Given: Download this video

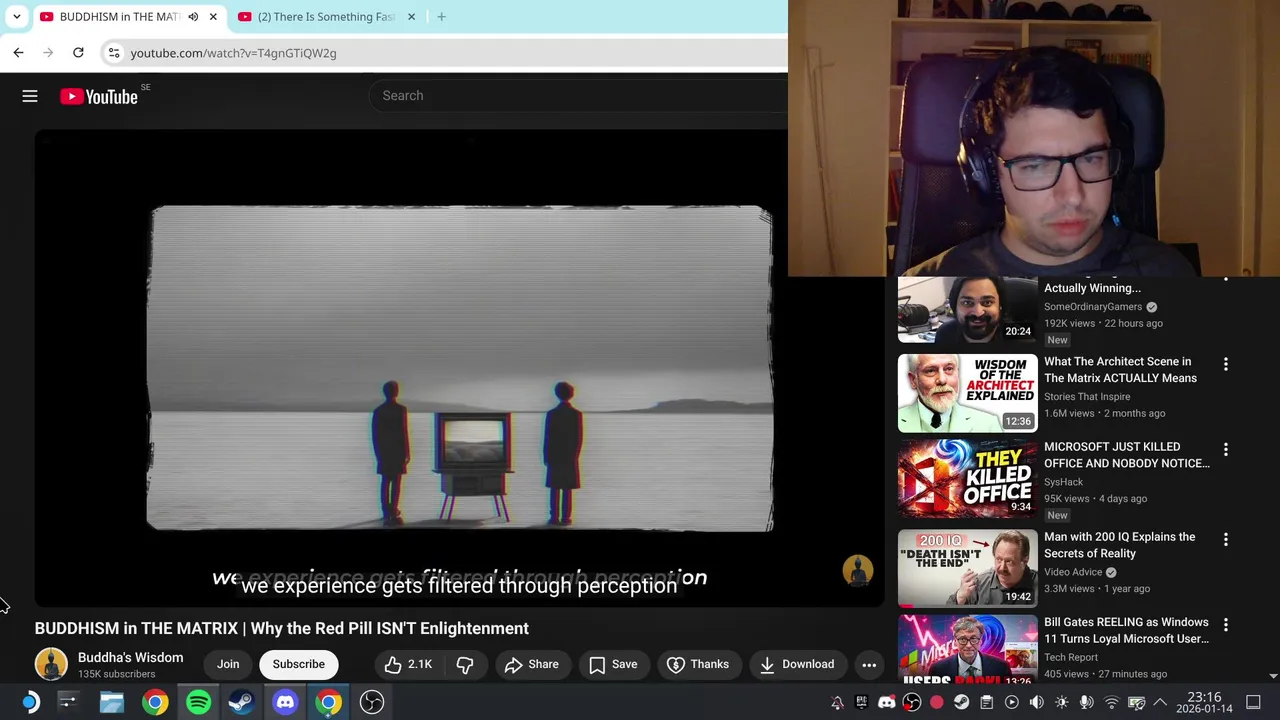Looking at the screenshot, I should [x=797, y=664].
